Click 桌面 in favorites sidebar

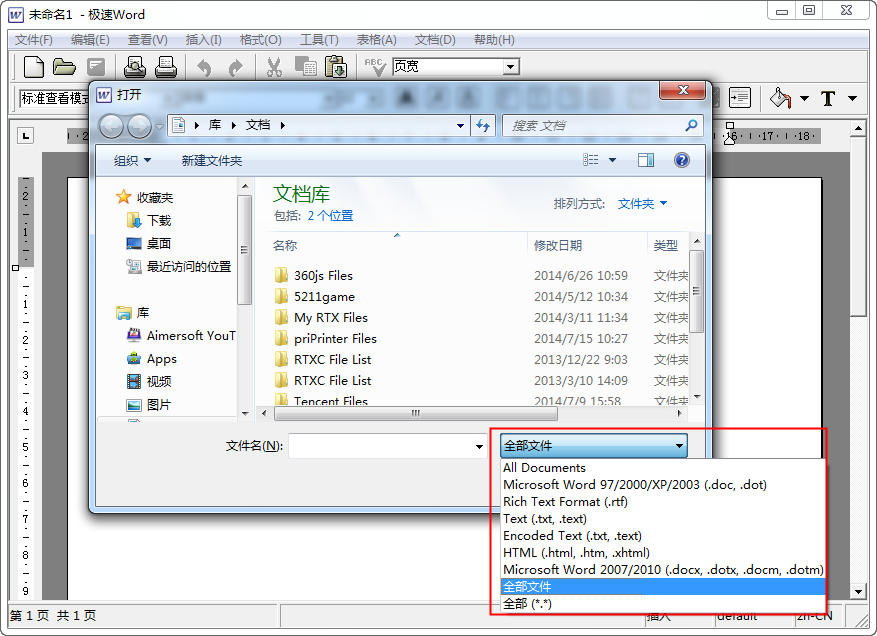click(x=149, y=243)
